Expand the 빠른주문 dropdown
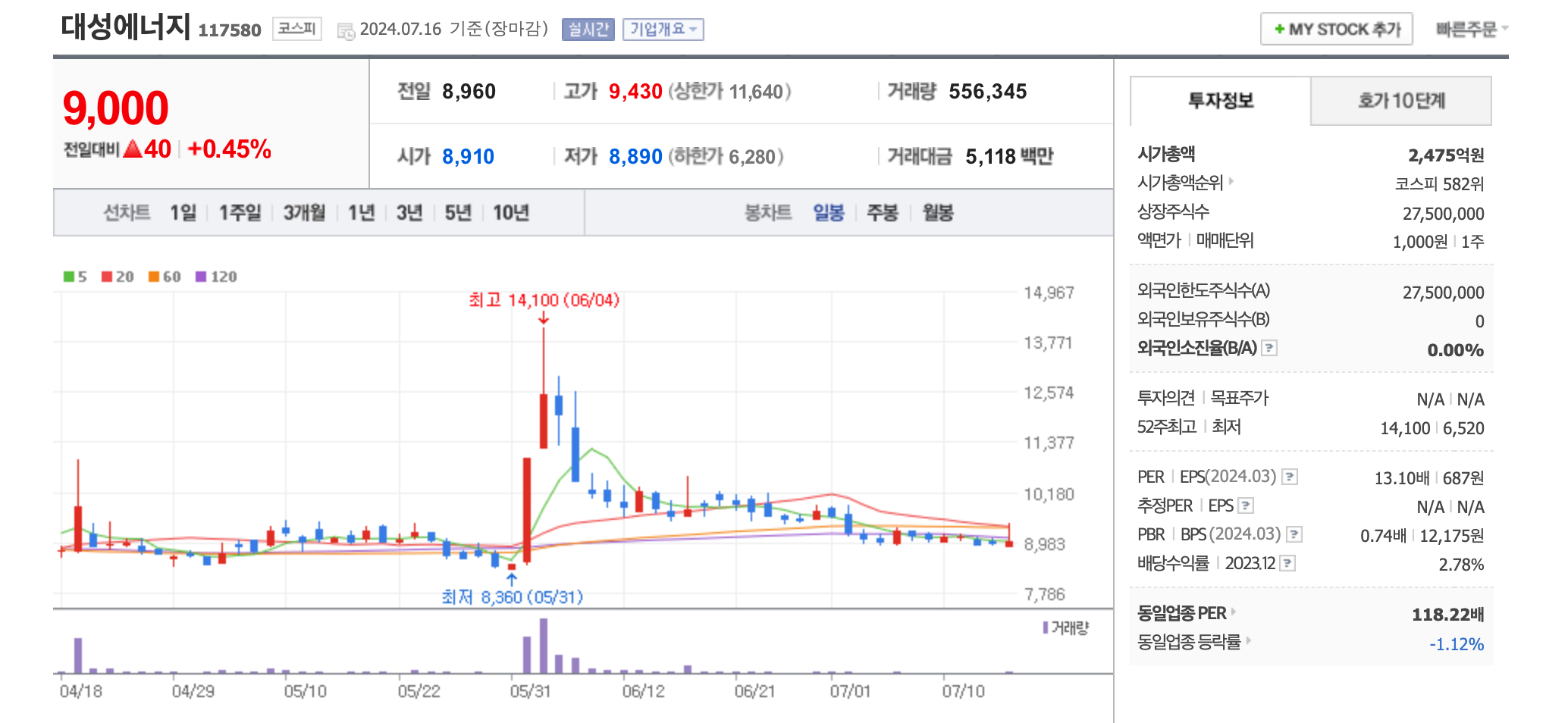This screenshot has height=723, width=1568. click(x=1470, y=29)
